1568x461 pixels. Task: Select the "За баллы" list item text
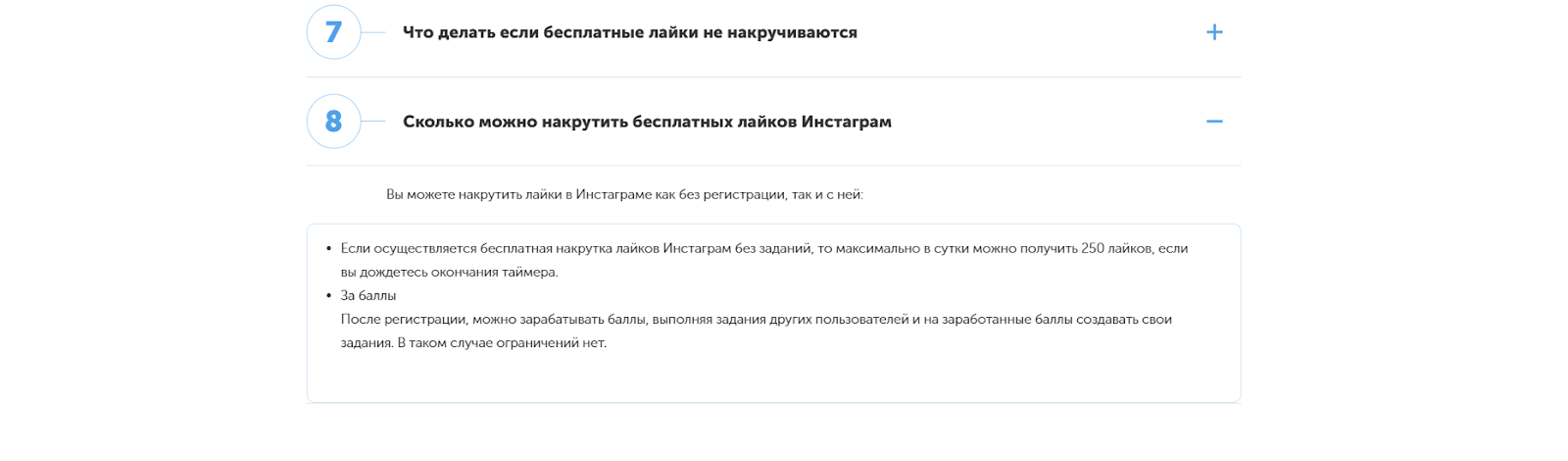368,295
